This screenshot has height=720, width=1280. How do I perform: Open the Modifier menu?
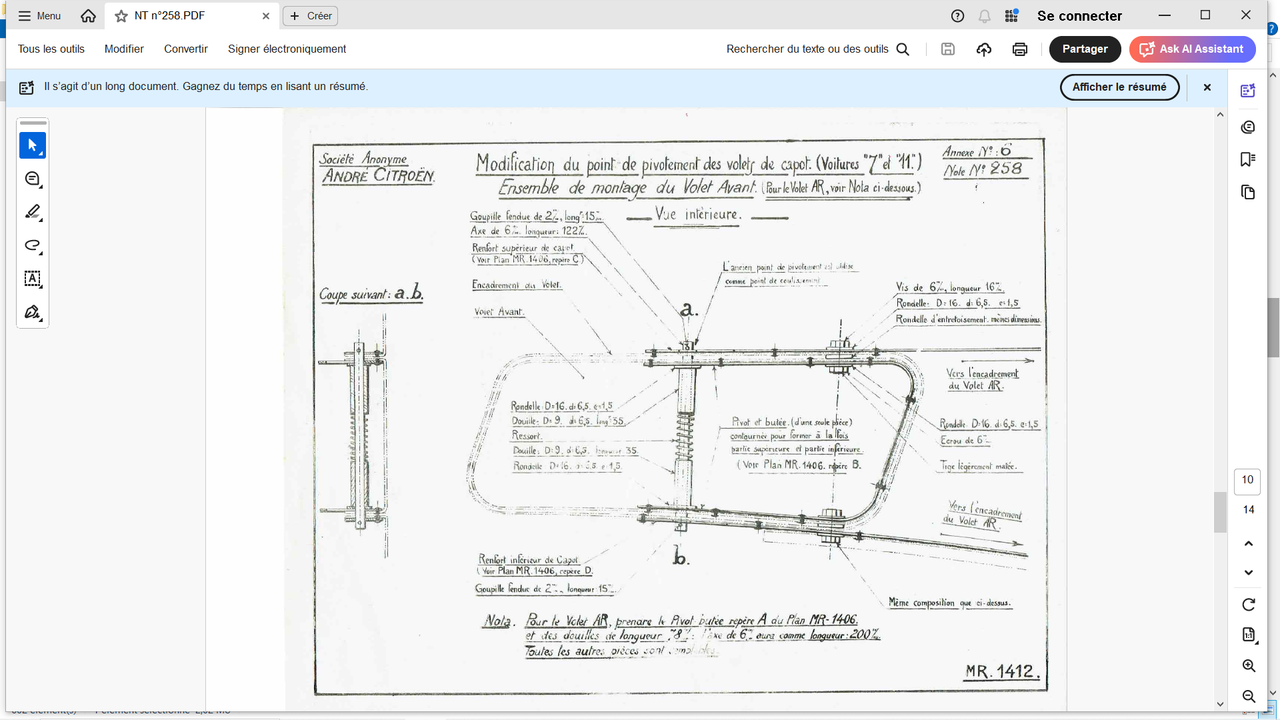(124, 49)
